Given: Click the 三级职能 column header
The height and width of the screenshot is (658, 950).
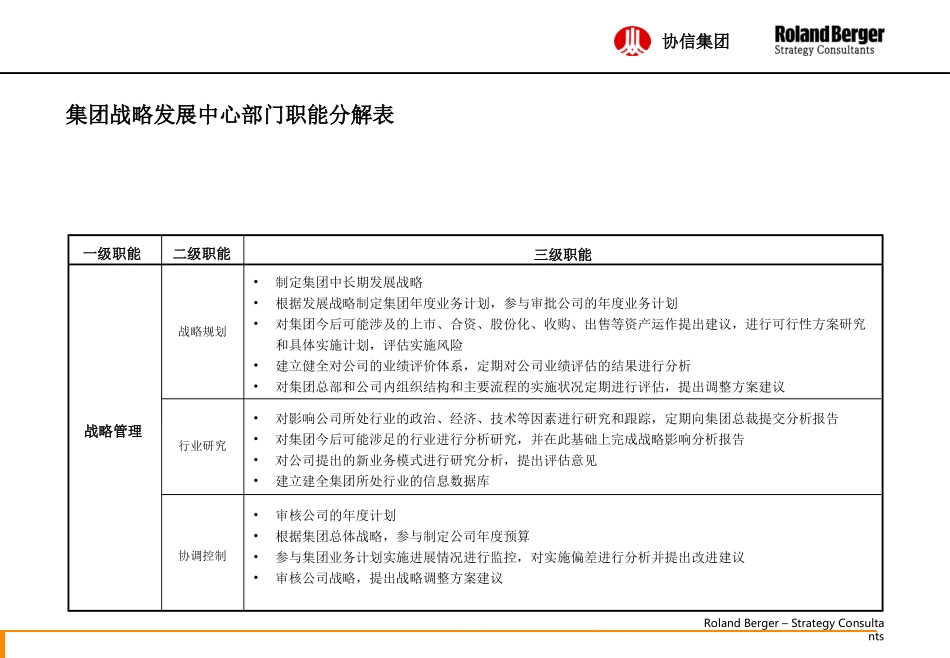Looking at the screenshot, I should [x=562, y=255].
